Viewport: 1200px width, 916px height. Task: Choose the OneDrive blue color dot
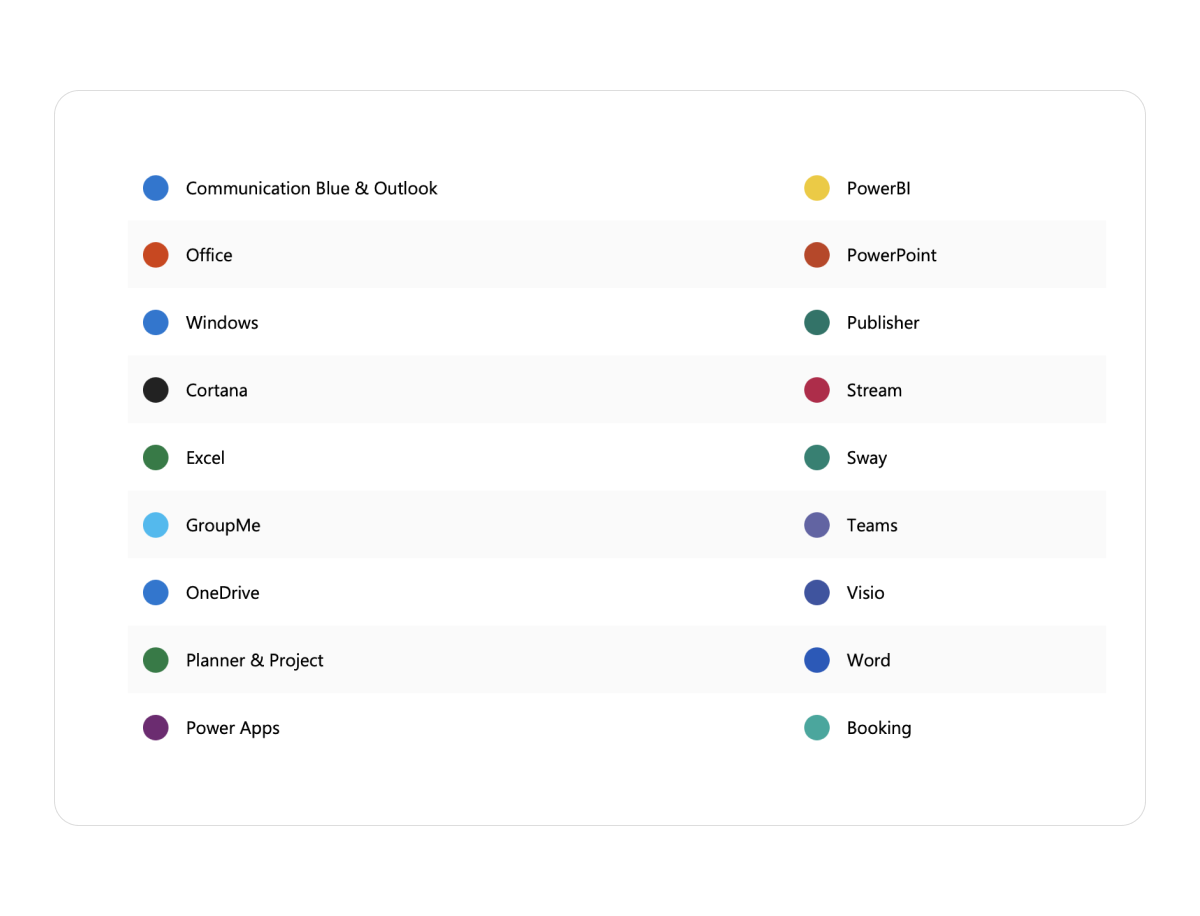tap(156, 593)
